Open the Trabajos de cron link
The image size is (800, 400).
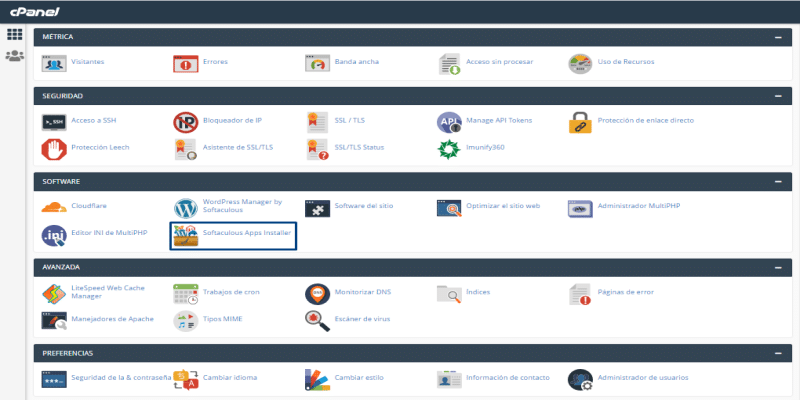231,292
